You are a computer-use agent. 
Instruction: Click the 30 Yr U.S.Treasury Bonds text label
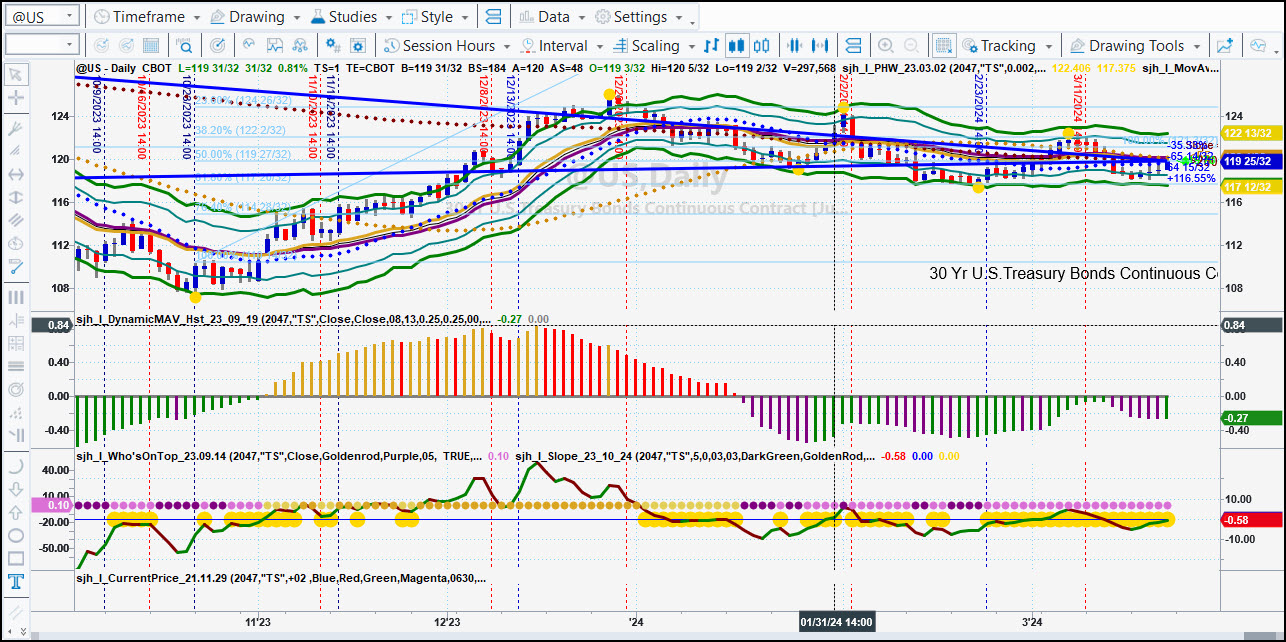pos(1073,273)
